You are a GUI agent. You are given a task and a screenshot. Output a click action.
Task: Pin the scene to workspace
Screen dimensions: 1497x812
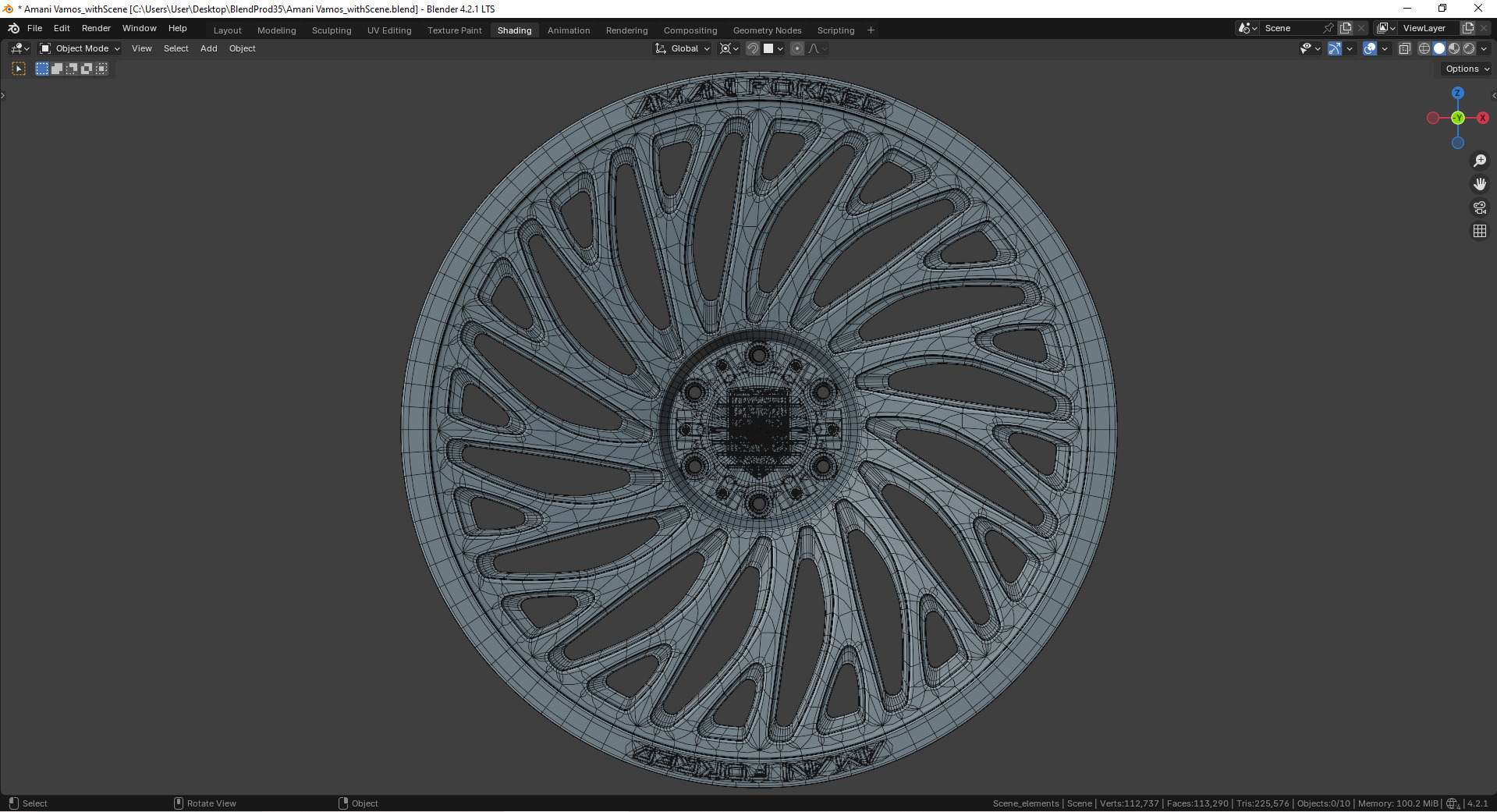tap(1329, 28)
